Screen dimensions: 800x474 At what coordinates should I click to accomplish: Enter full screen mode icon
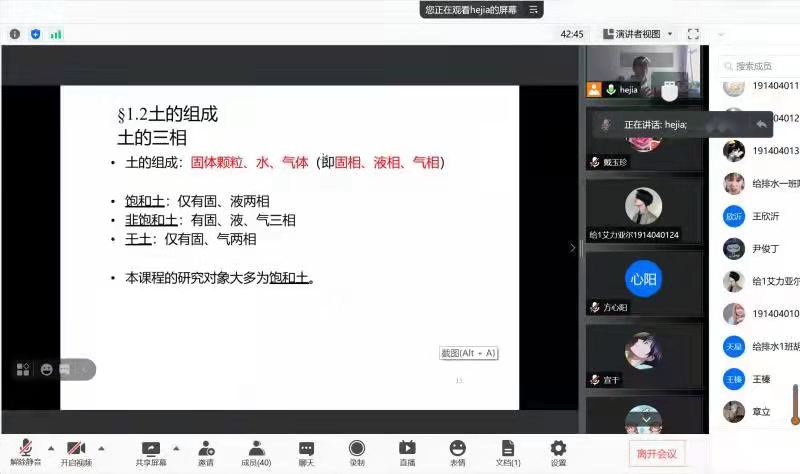point(693,34)
